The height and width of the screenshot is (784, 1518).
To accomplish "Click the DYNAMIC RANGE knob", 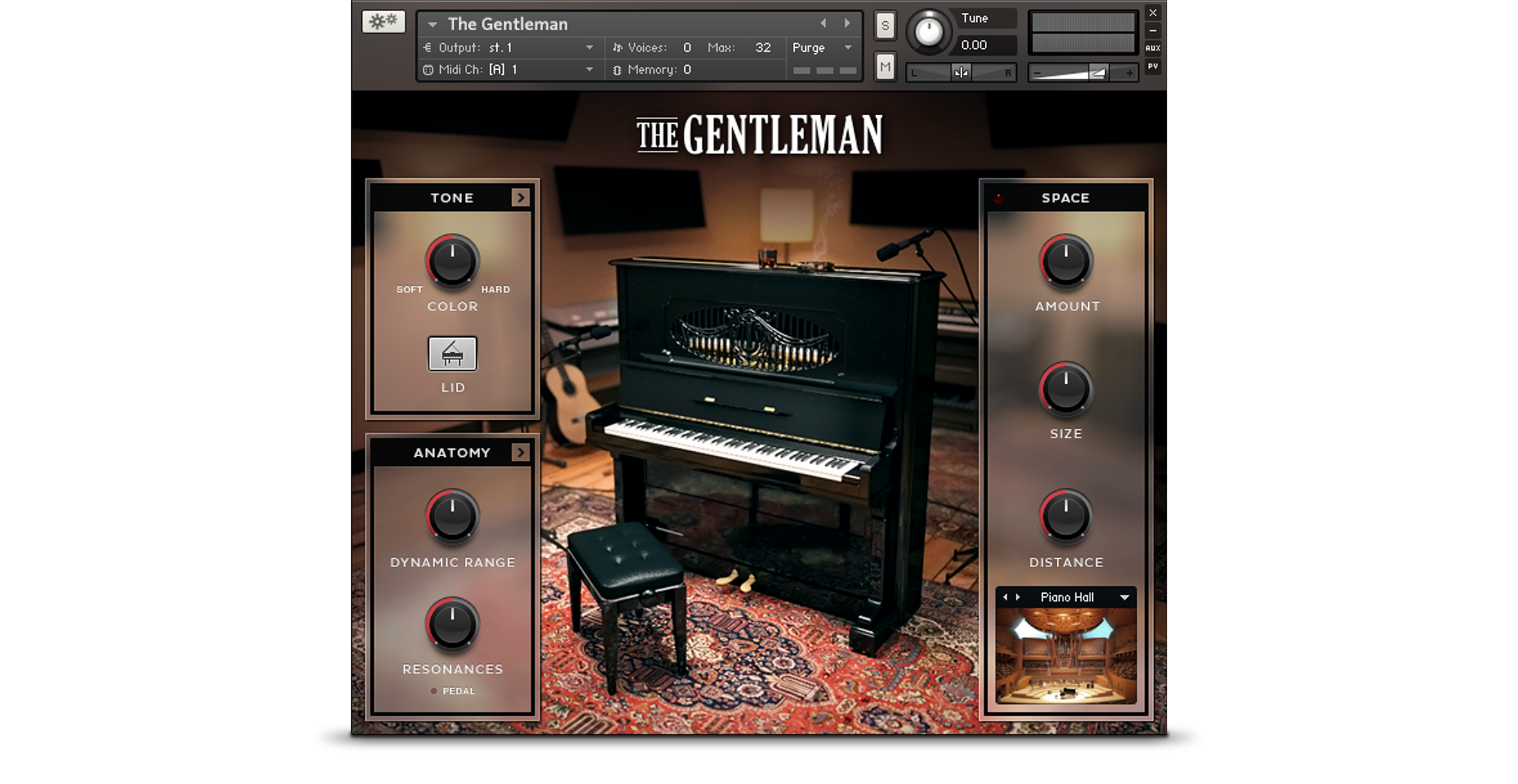I will coord(452,516).
